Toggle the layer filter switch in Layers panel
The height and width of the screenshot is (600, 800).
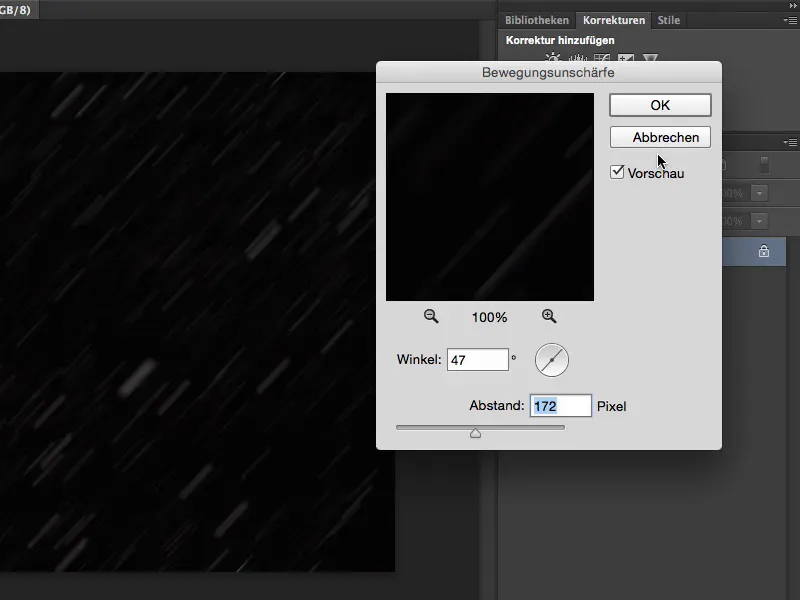coord(764,164)
